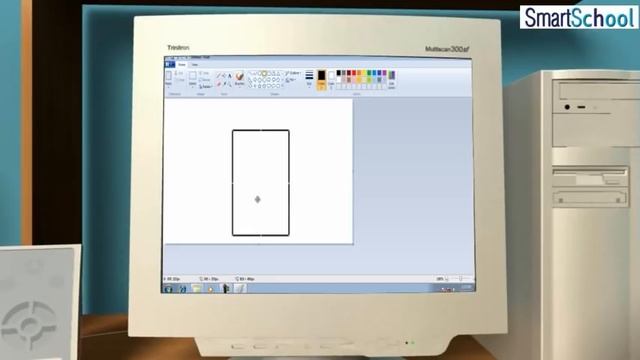Image resolution: width=640 pixels, height=360 pixels.
Task: Switch to the Home ribbon tab
Action: point(182,64)
